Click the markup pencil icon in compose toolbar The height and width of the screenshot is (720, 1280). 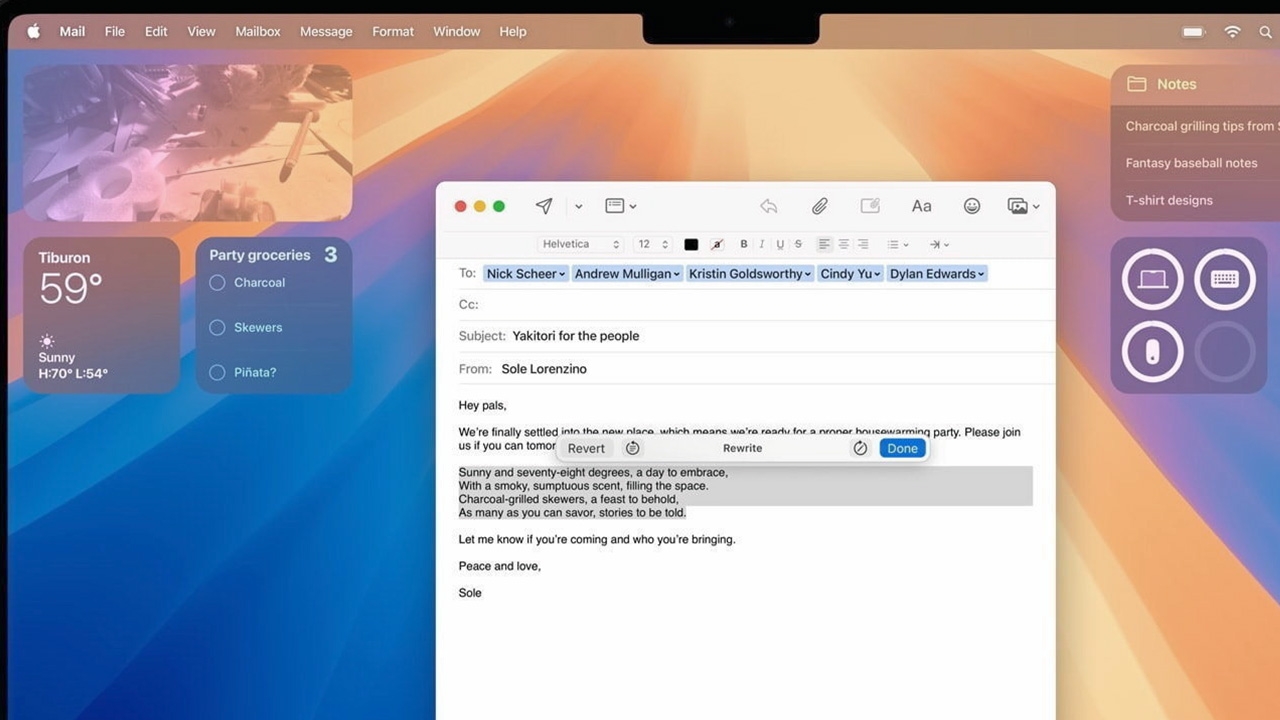coord(870,206)
